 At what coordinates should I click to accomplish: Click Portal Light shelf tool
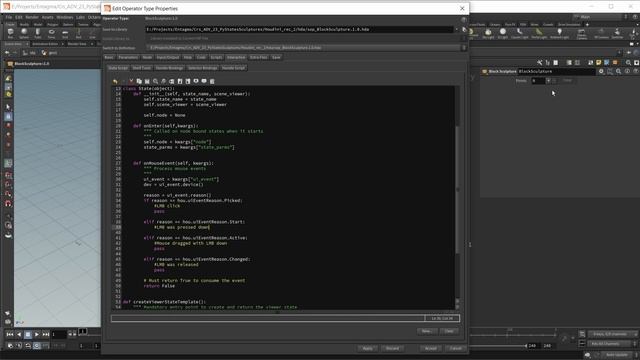(539, 33)
